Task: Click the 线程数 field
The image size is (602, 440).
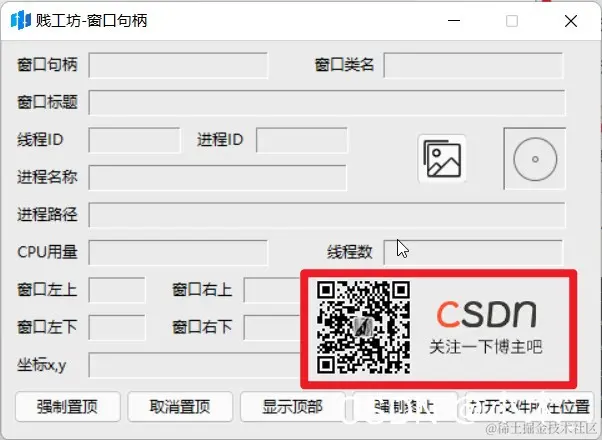Action: tap(473, 252)
